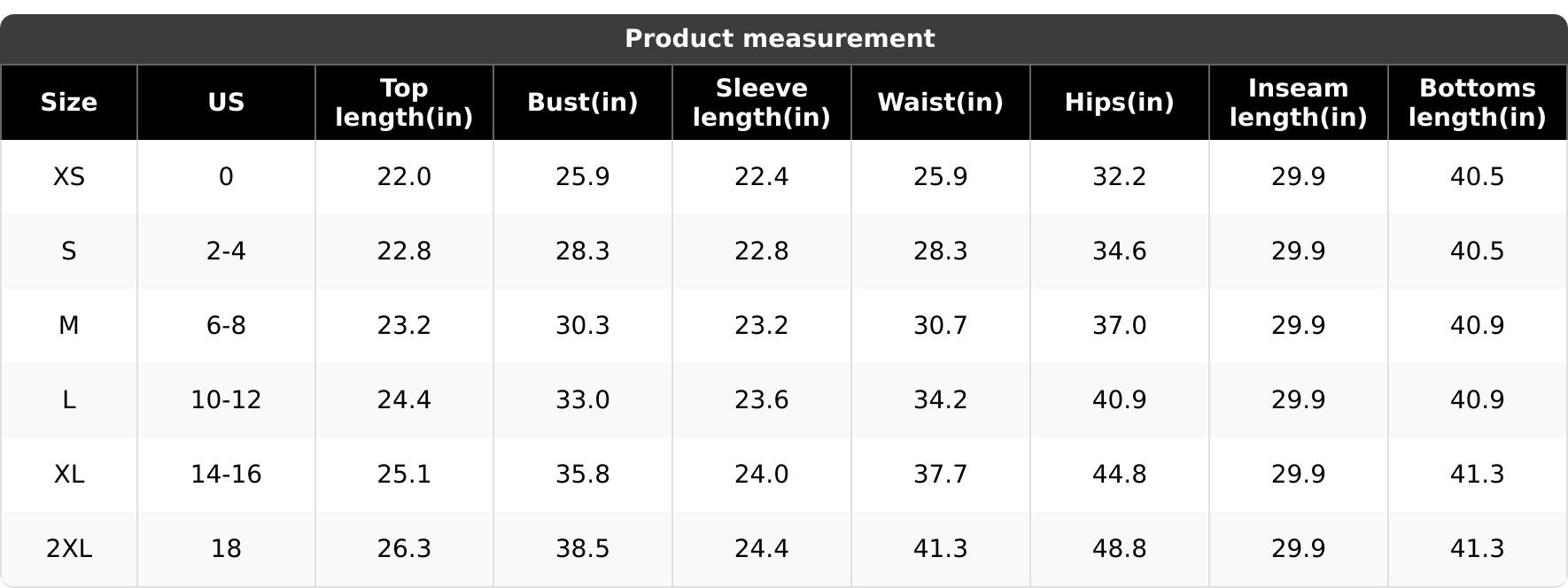Click the Size column header
The width and height of the screenshot is (1568, 588).
tap(69, 103)
